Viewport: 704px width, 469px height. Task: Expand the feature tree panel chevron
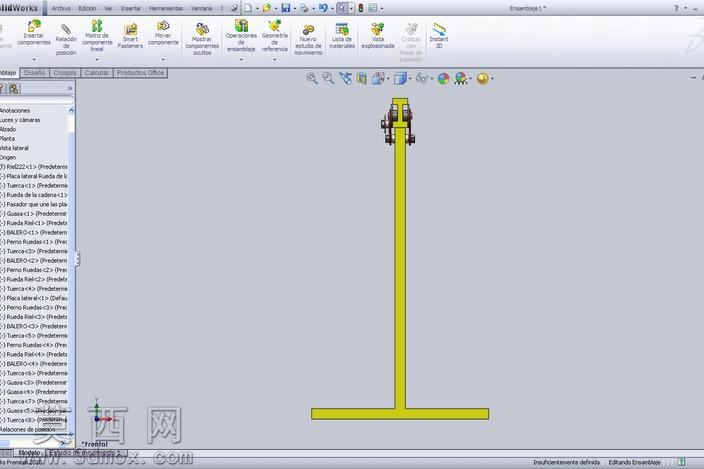tap(70, 88)
